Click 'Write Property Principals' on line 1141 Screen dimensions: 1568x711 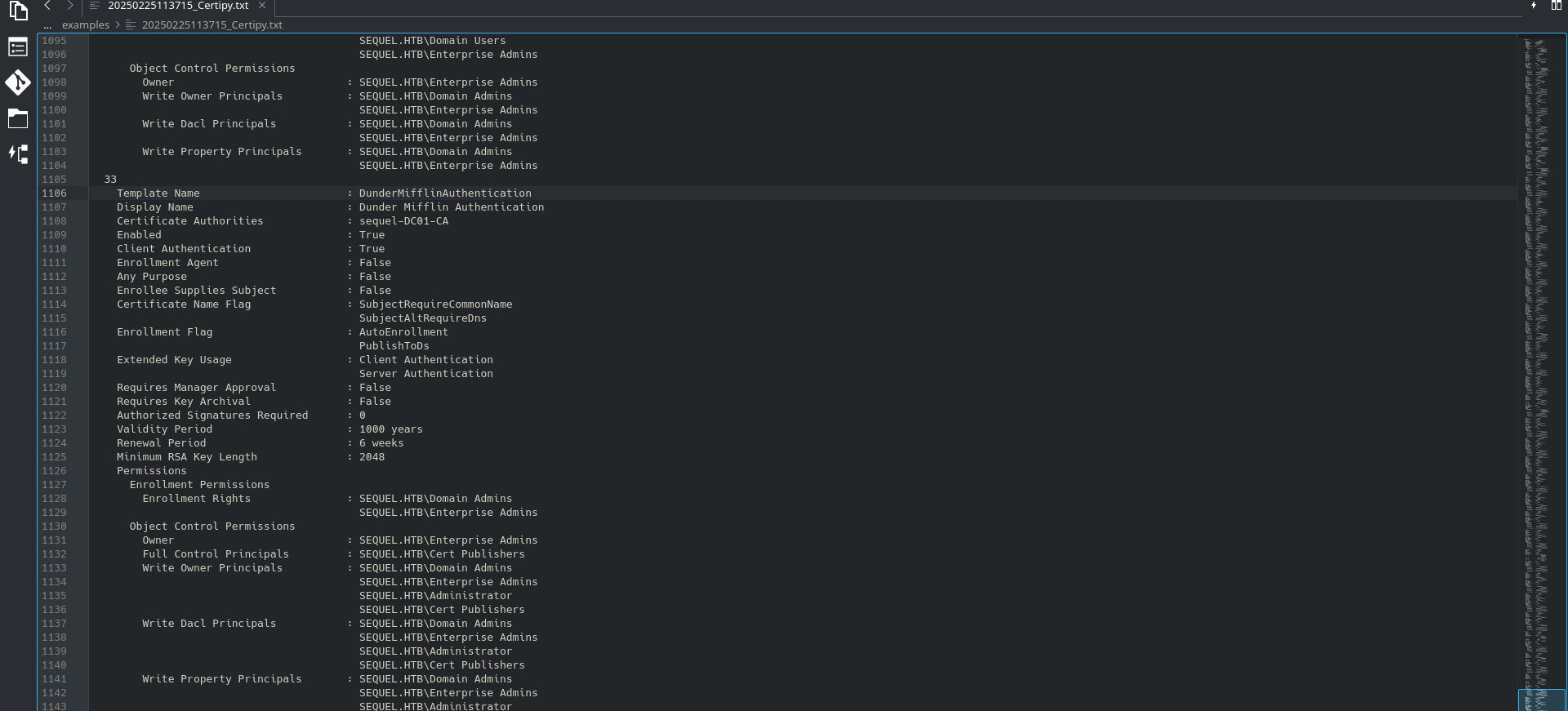click(222, 679)
